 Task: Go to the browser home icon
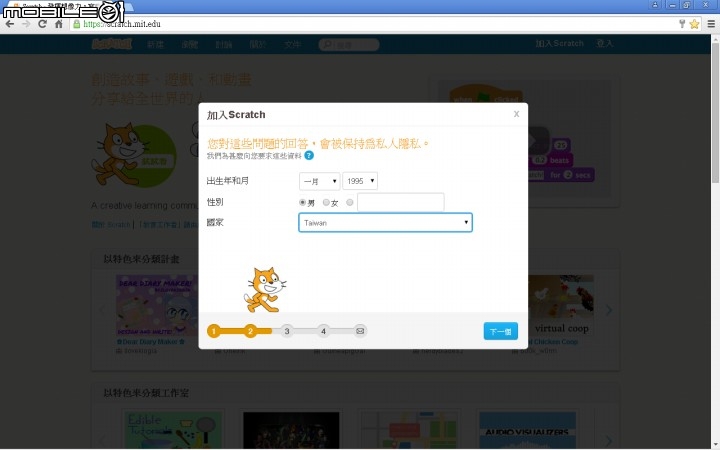tap(59, 24)
